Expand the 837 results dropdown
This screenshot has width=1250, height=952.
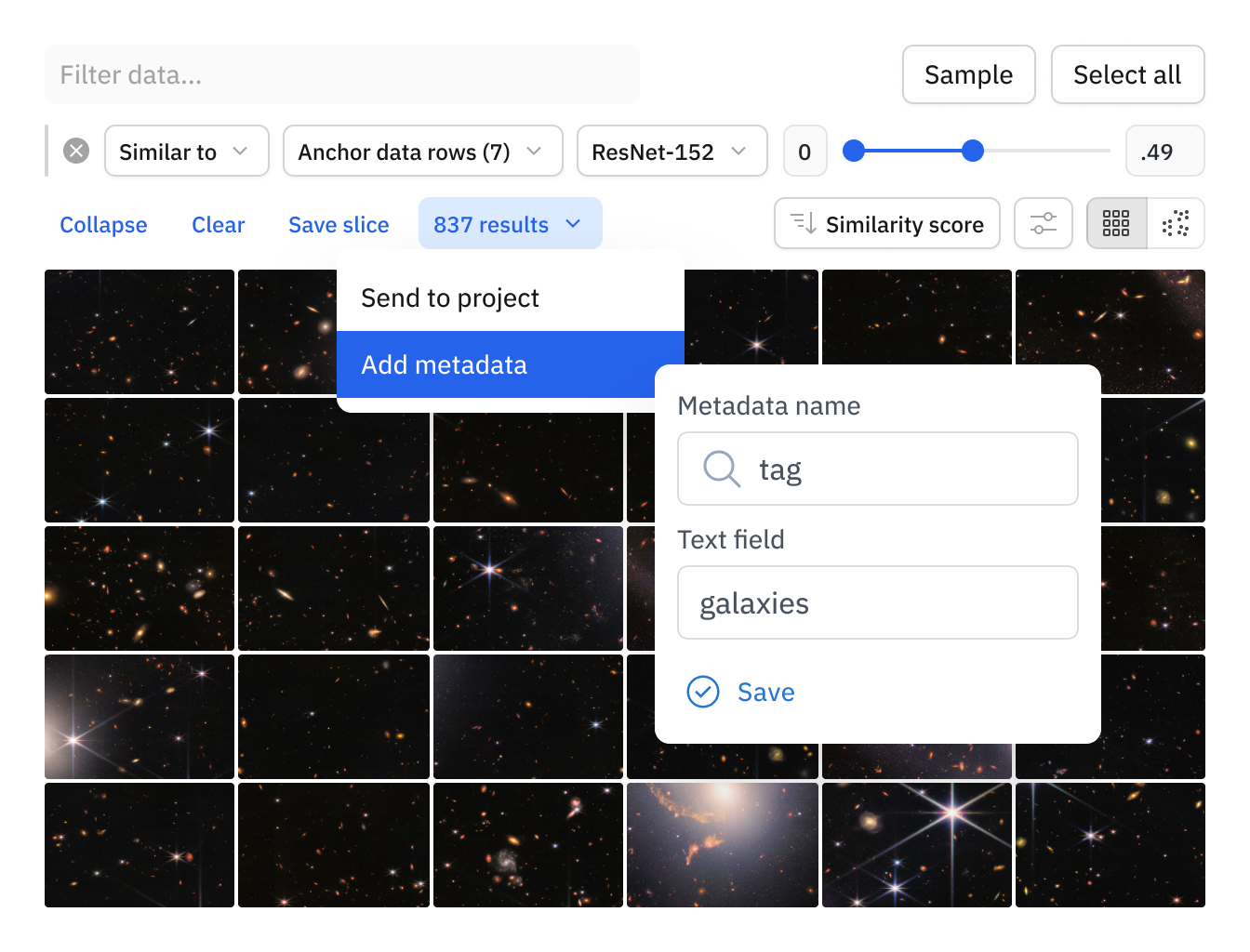pyautogui.click(x=511, y=223)
